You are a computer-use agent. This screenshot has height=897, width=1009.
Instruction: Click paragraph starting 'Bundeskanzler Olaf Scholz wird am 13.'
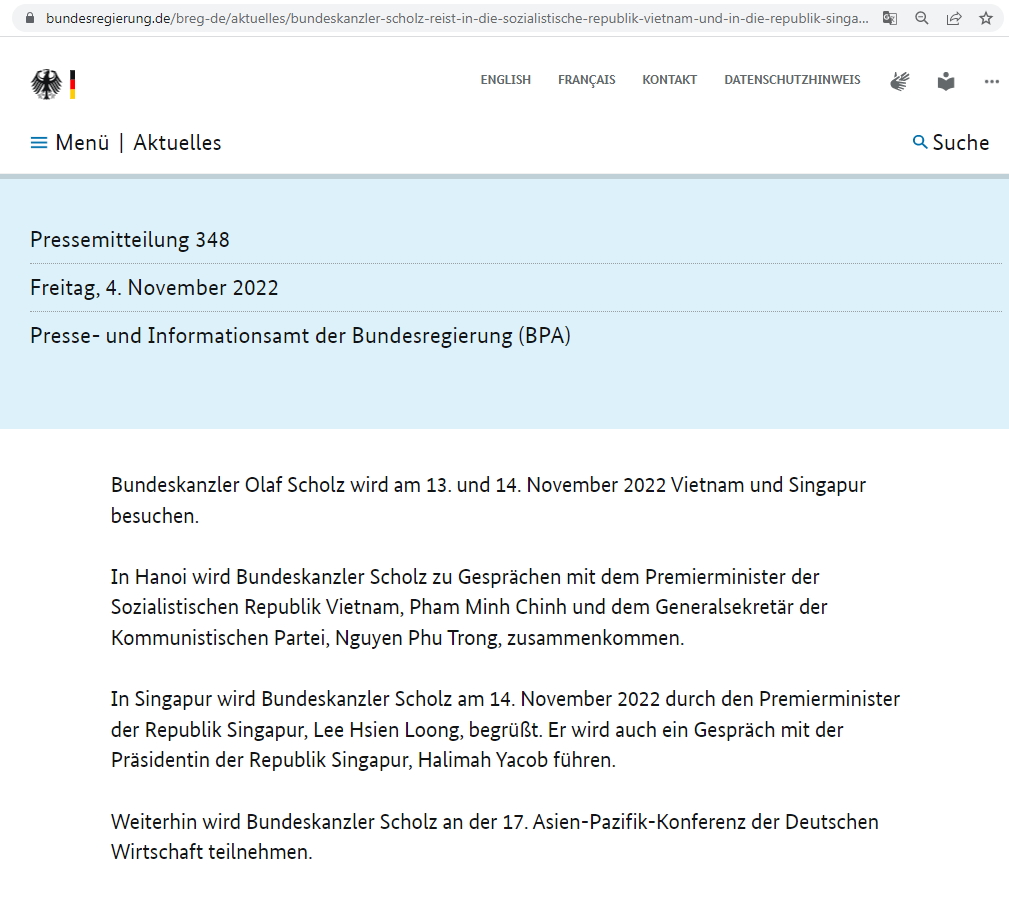pos(488,500)
